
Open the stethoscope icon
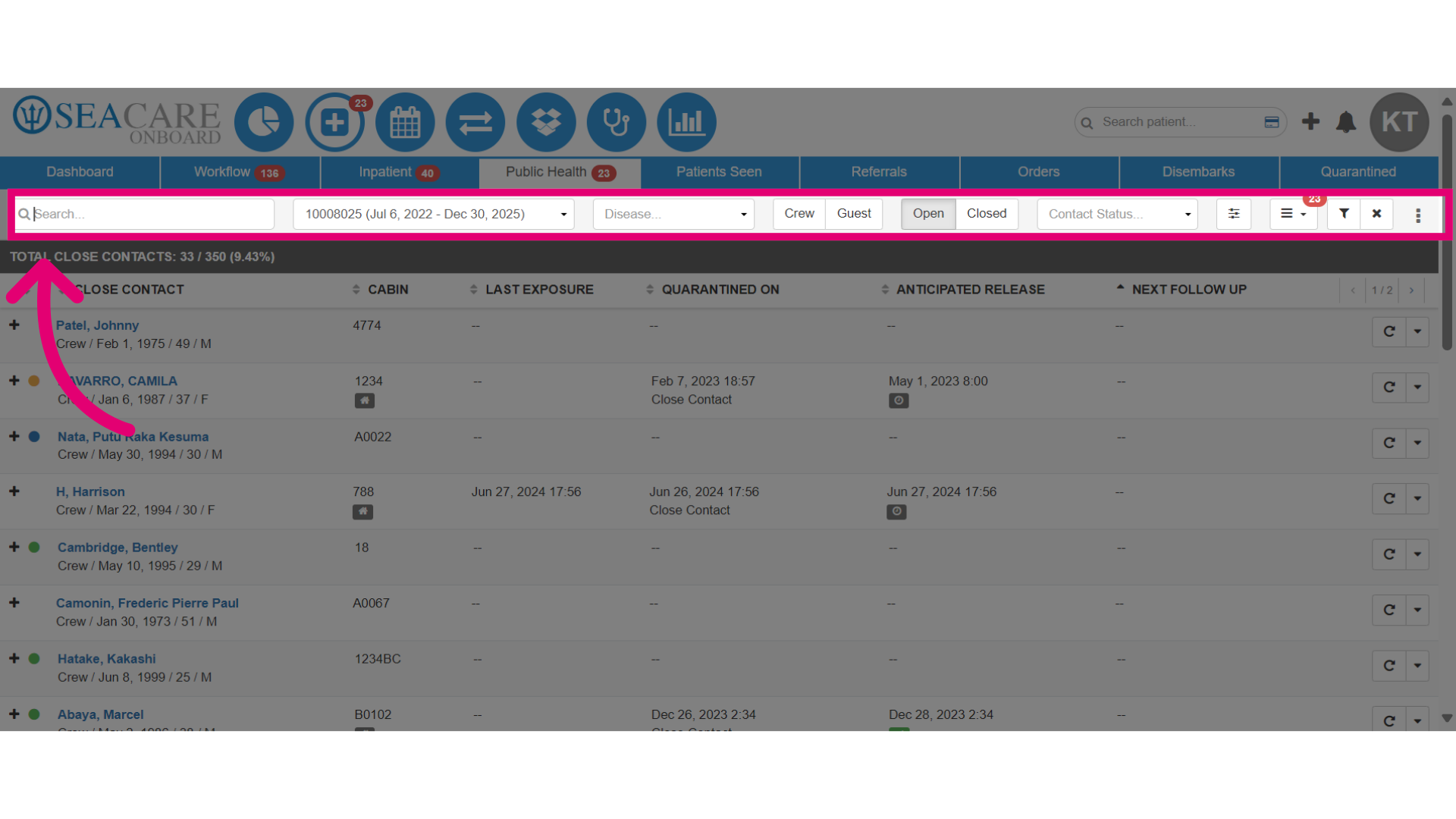pos(617,122)
